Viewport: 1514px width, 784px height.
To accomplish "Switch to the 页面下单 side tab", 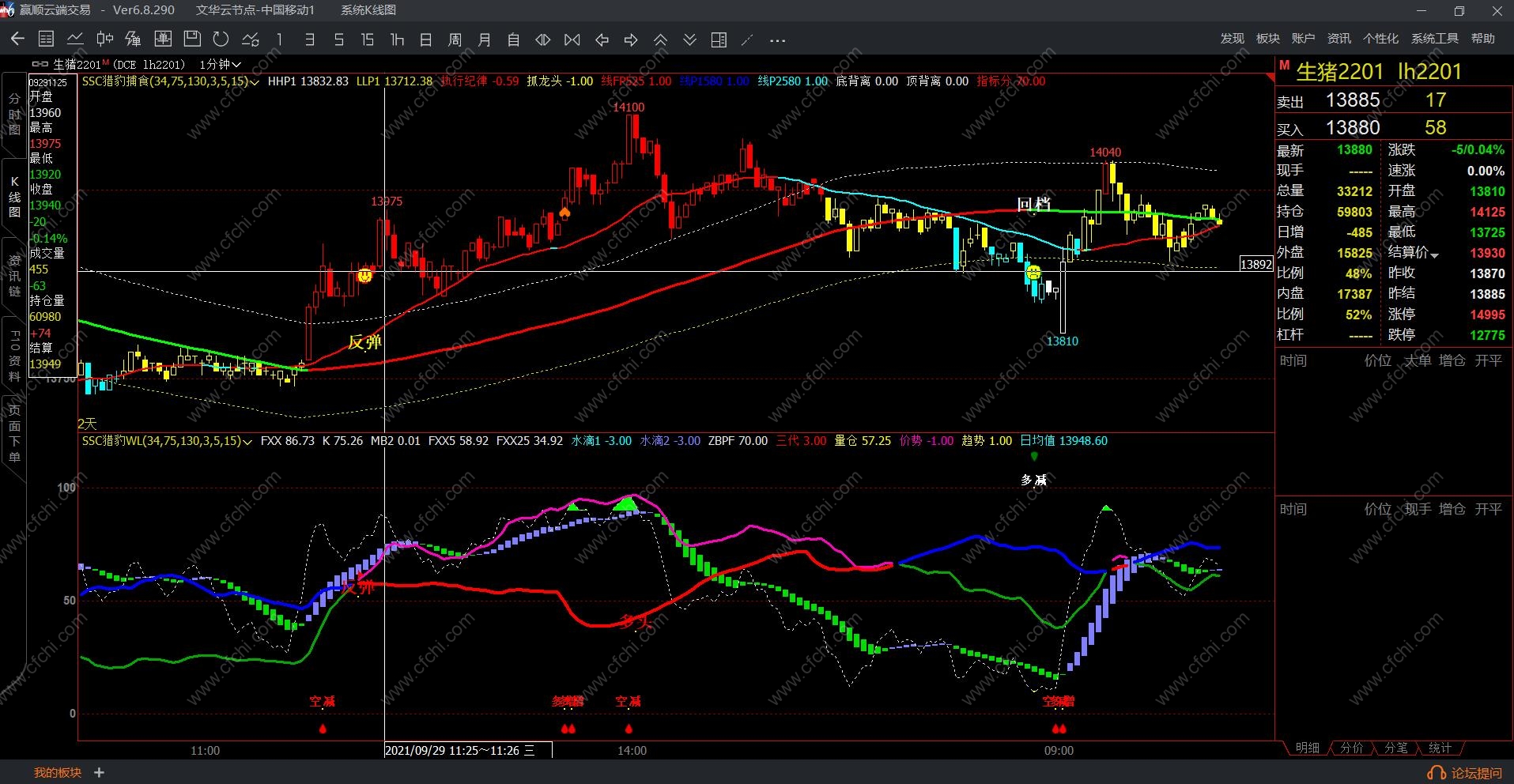I will (14, 433).
